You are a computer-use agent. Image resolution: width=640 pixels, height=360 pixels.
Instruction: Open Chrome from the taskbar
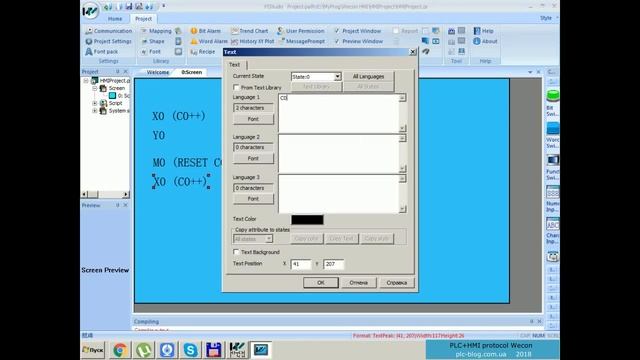coord(120,350)
